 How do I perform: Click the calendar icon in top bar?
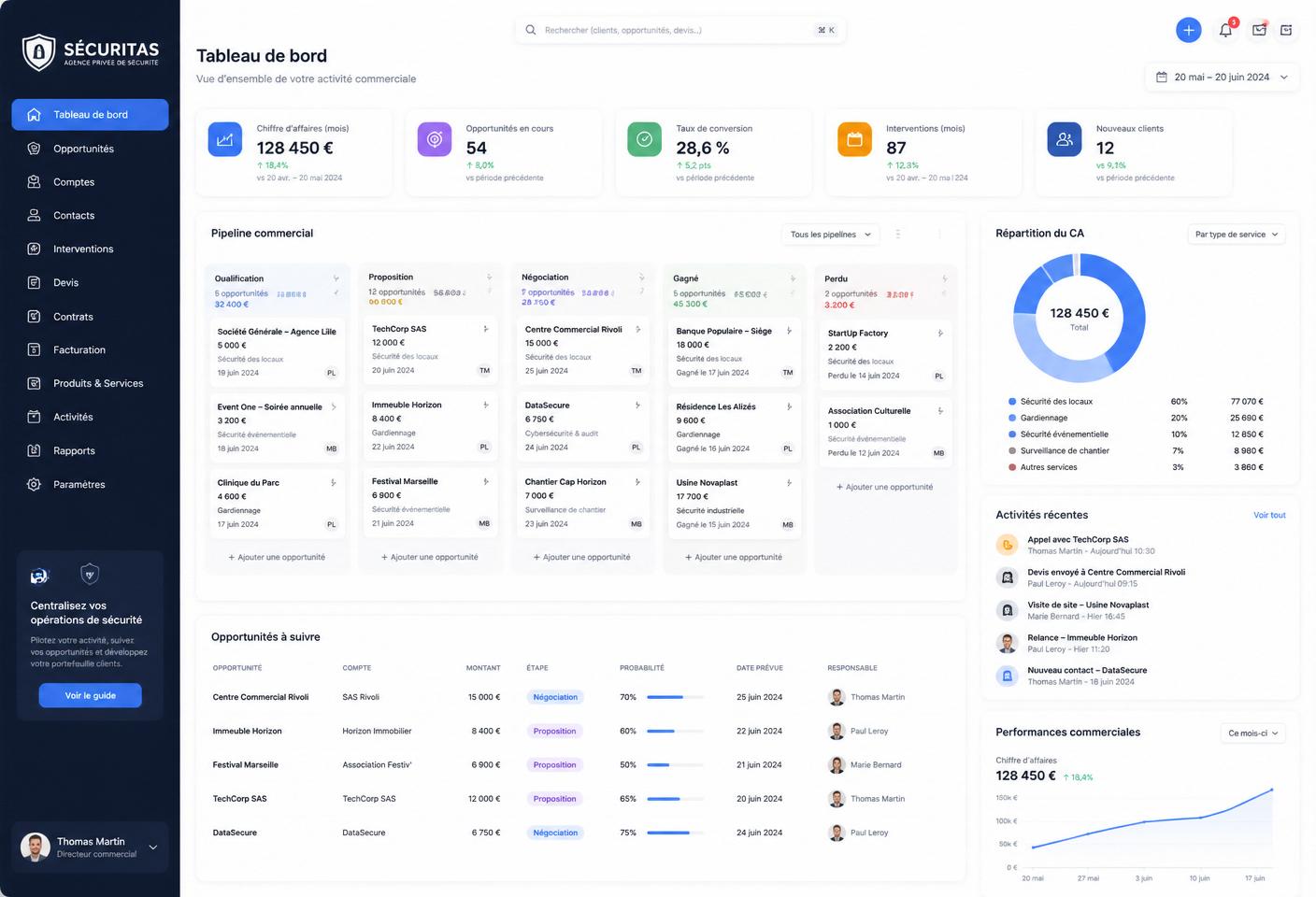click(x=1286, y=30)
